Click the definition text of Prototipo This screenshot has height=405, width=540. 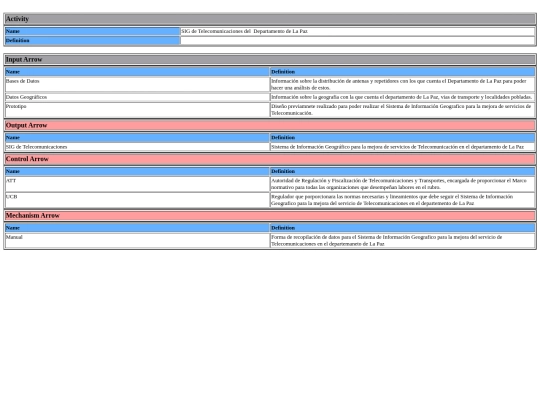coord(402,110)
